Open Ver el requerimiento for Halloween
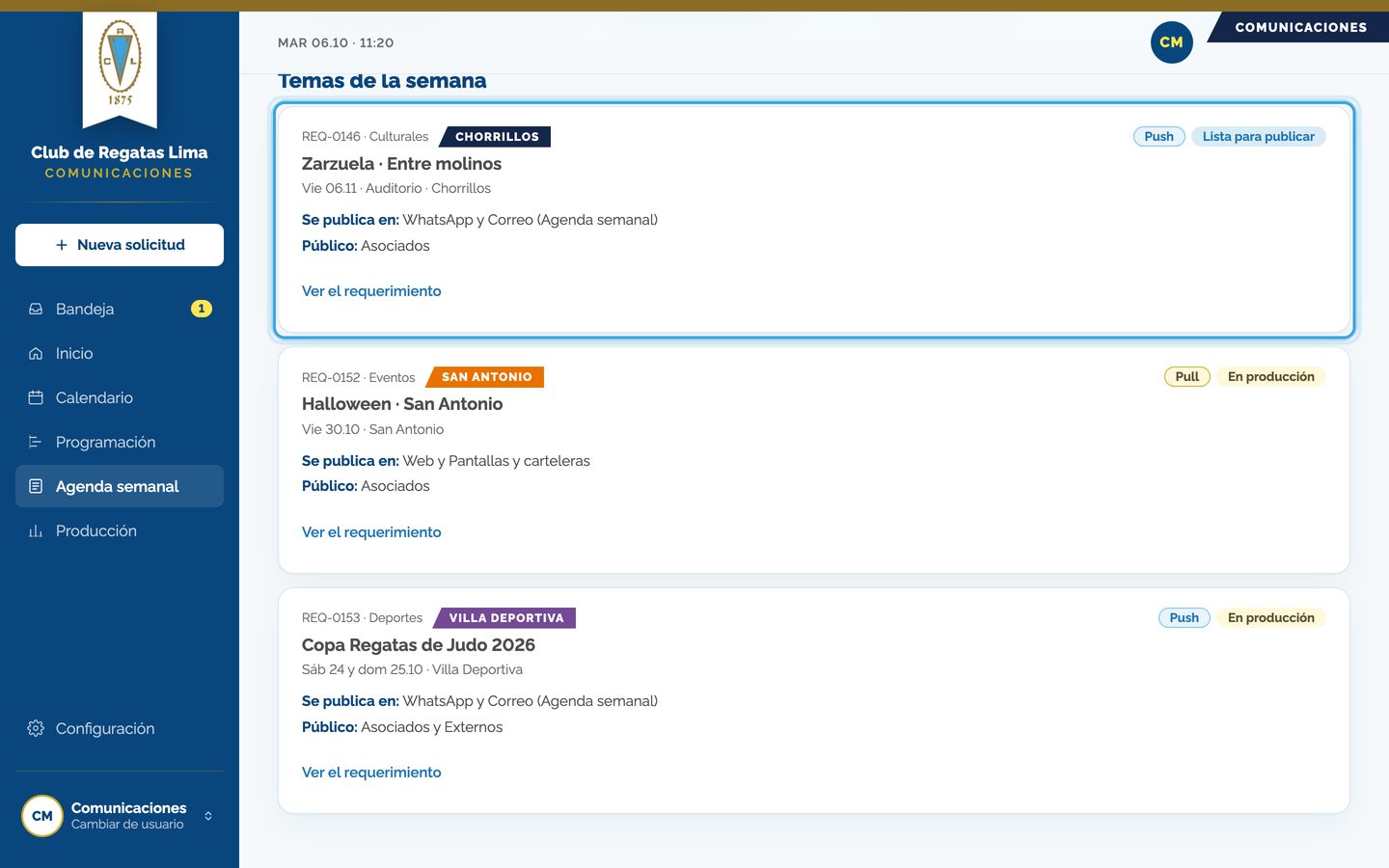This screenshot has height=868, width=1389. pyautogui.click(x=371, y=532)
